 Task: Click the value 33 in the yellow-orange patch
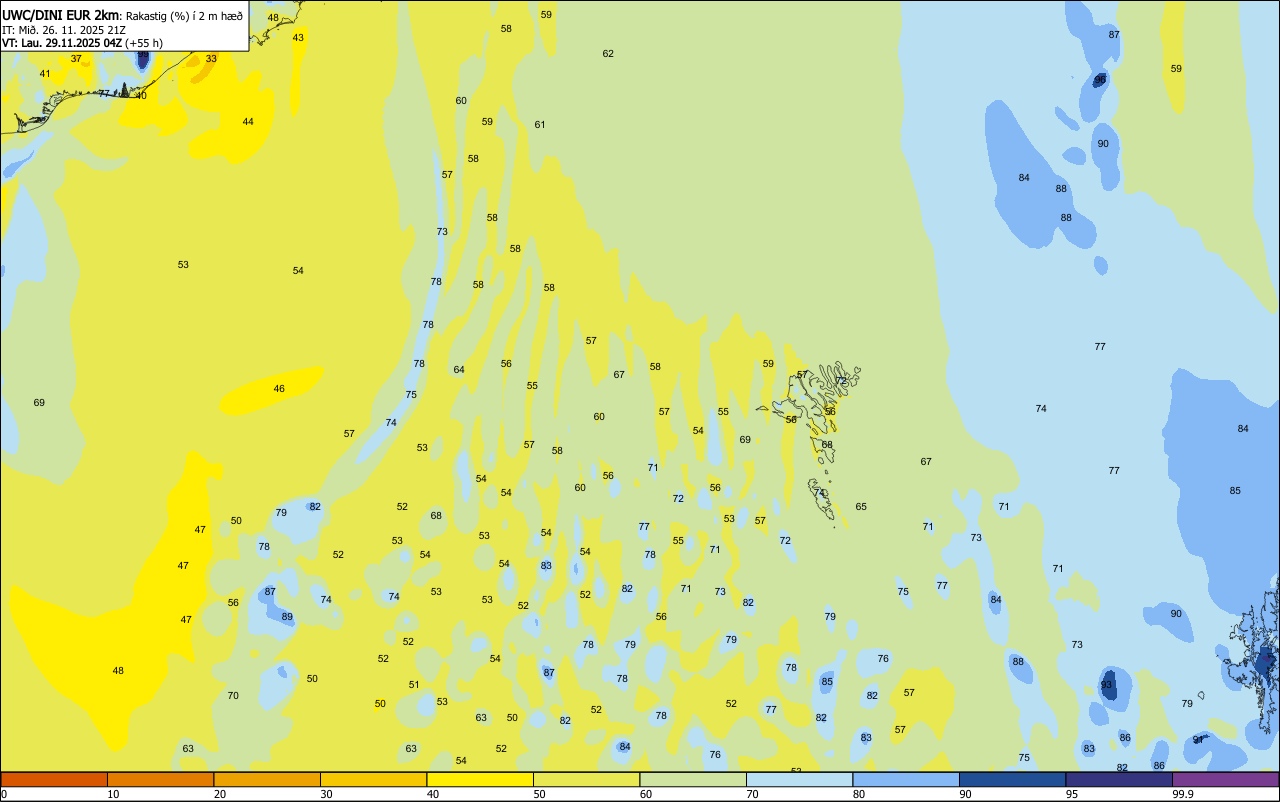pyautogui.click(x=211, y=59)
